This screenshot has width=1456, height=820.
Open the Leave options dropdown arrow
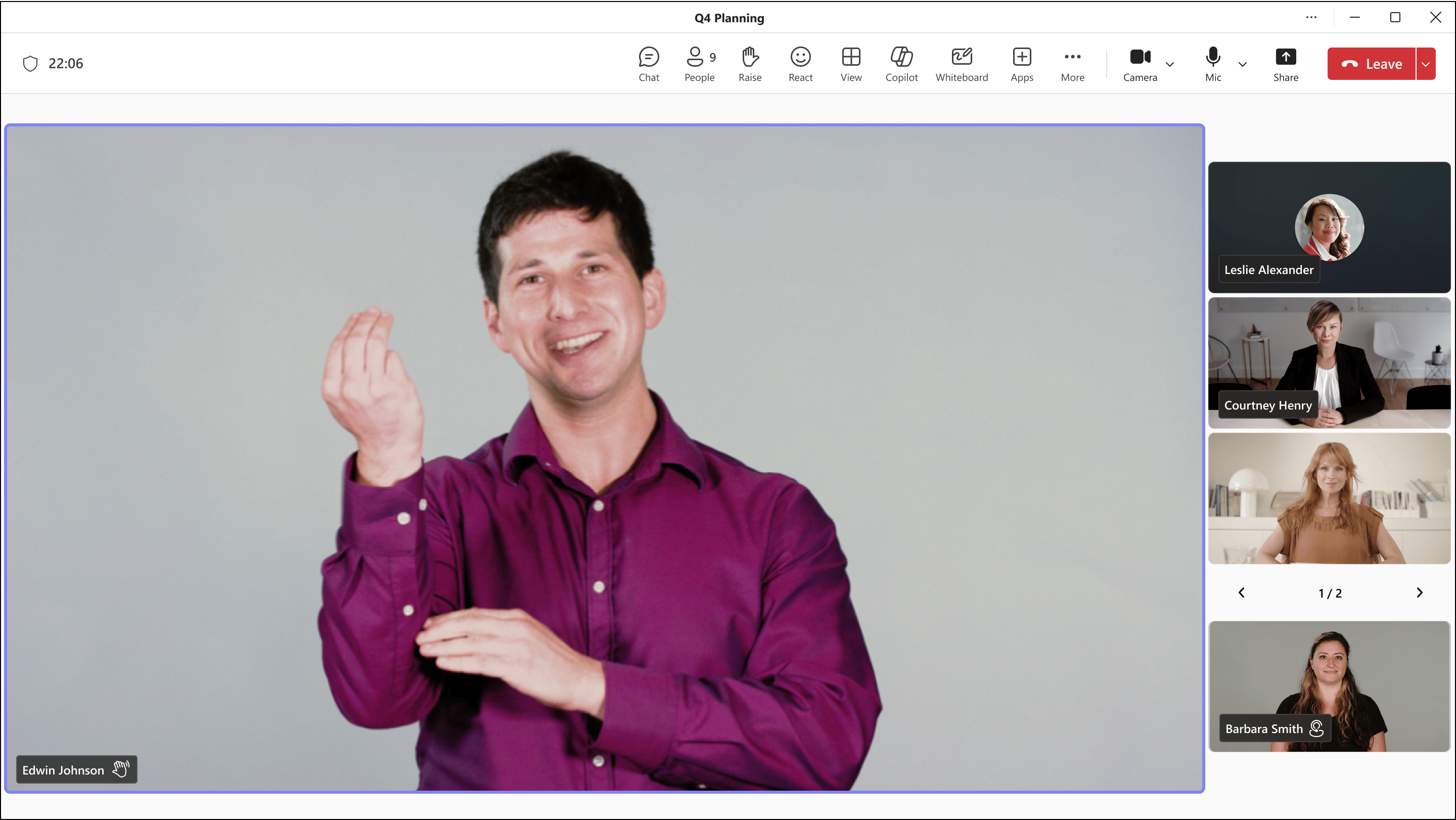(x=1426, y=64)
